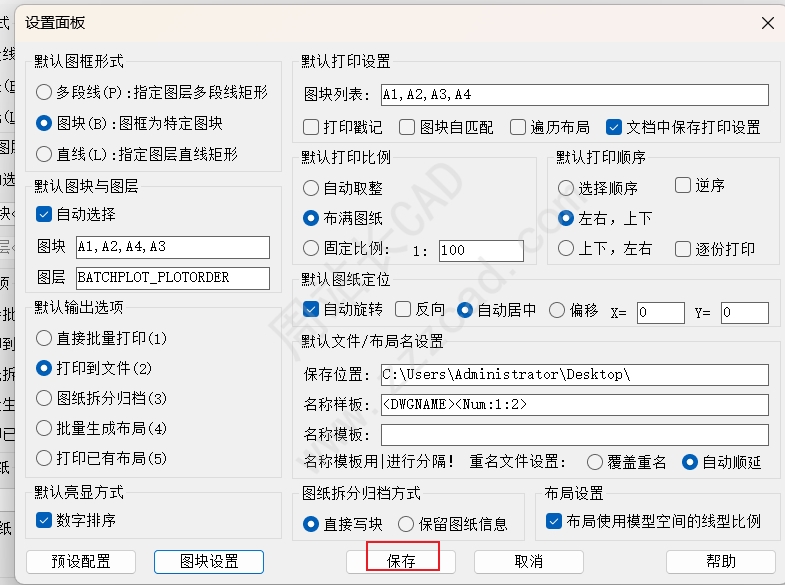Enable the 逆序 print order checkbox
The image size is (785, 585).
coord(683,186)
